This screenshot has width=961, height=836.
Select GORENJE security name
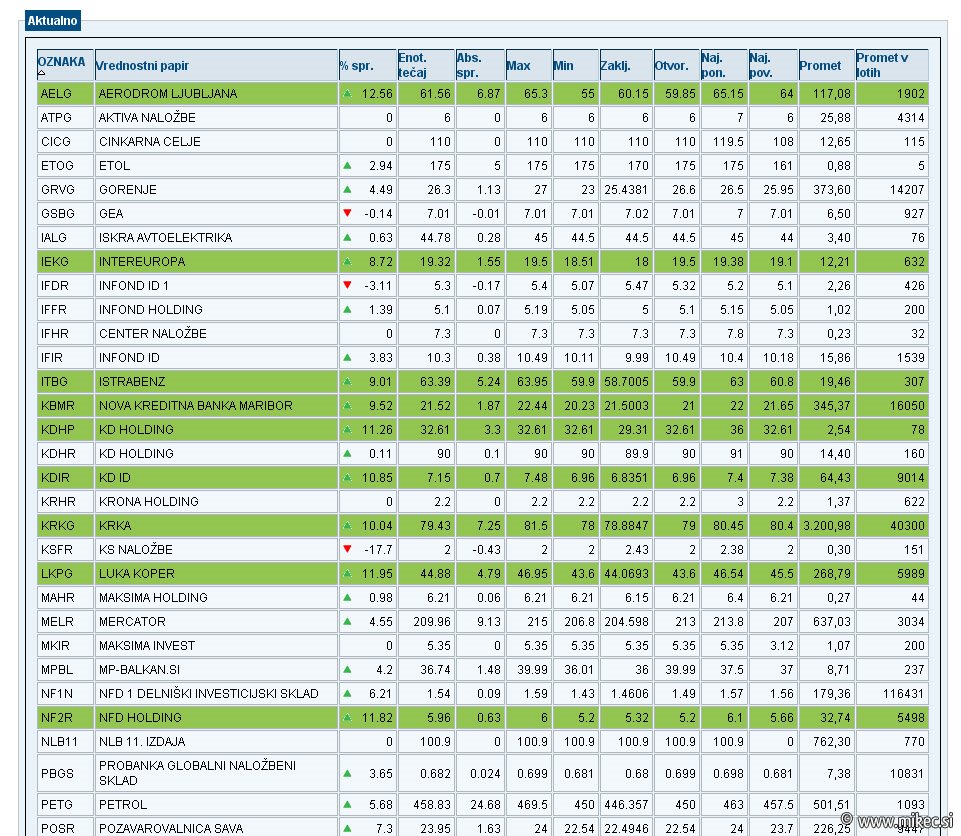(x=127, y=189)
